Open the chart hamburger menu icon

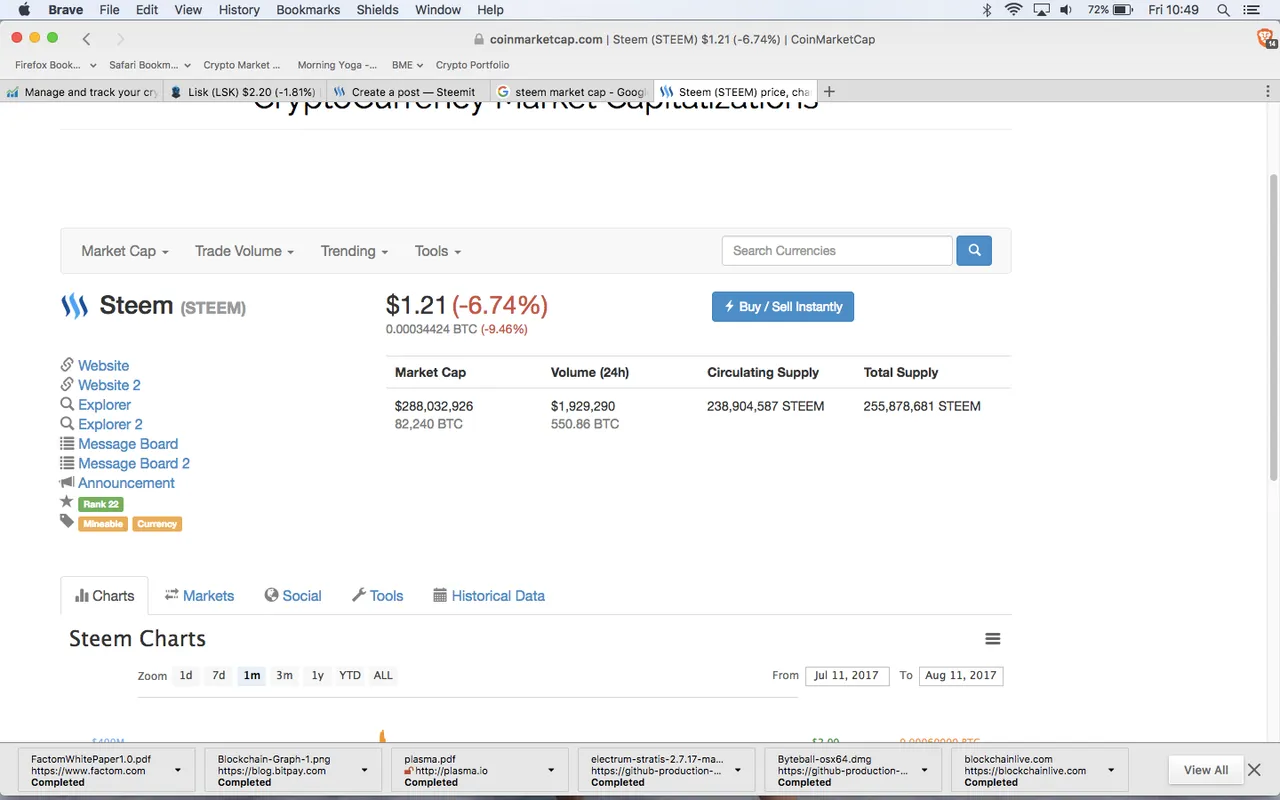(x=992, y=639)
